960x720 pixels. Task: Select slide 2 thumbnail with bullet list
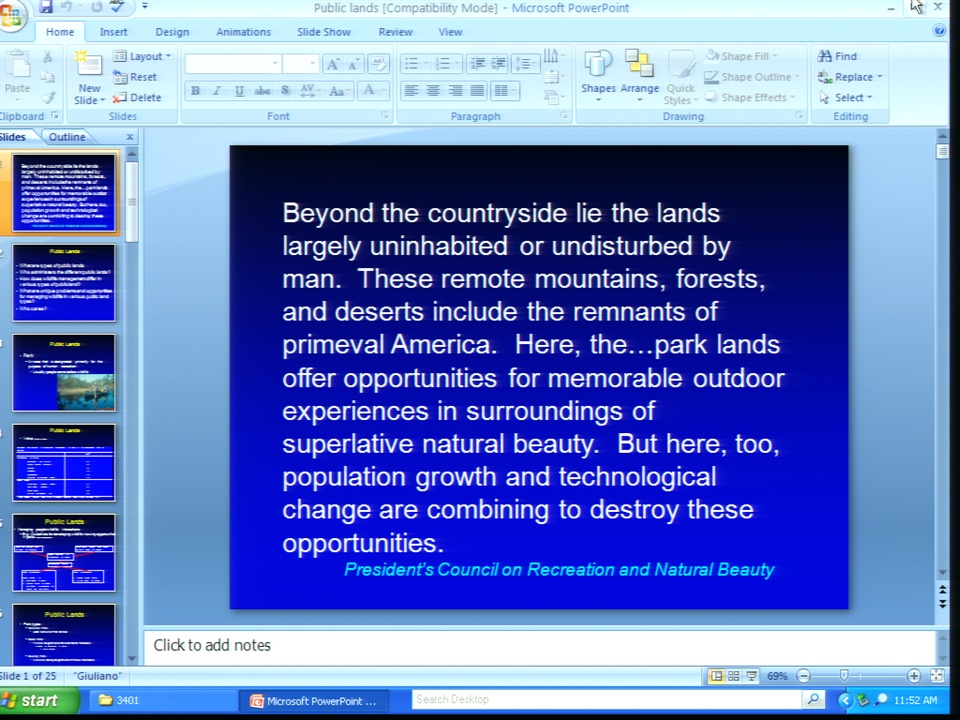click(x=64, y=282)
